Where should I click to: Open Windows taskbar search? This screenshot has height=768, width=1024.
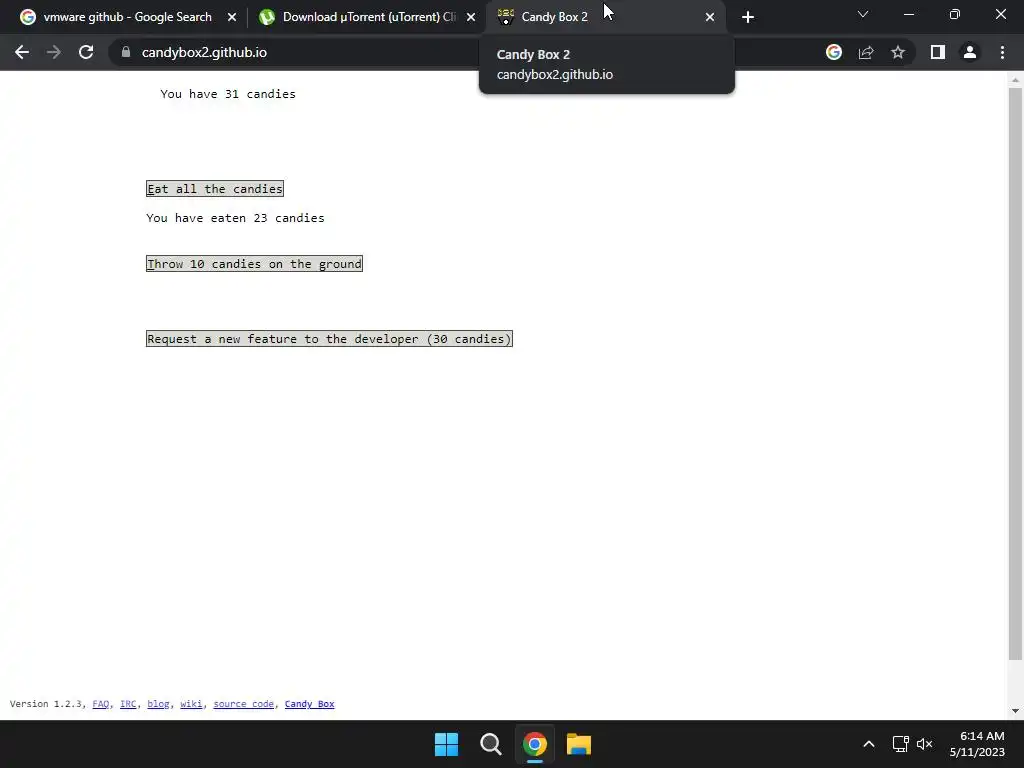490,744
